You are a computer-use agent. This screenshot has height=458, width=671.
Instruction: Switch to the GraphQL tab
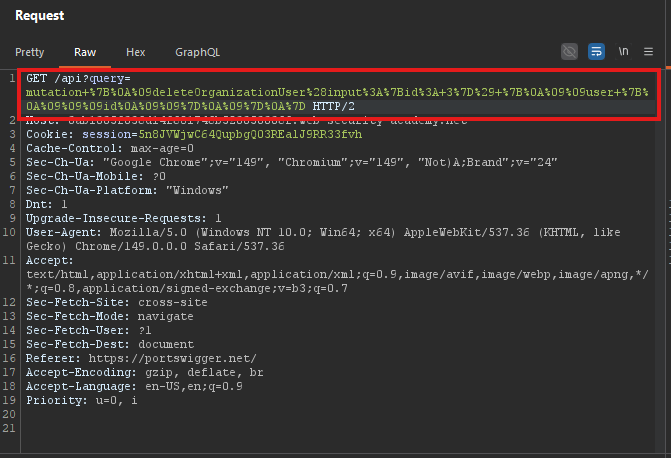[x=197, y=52]
